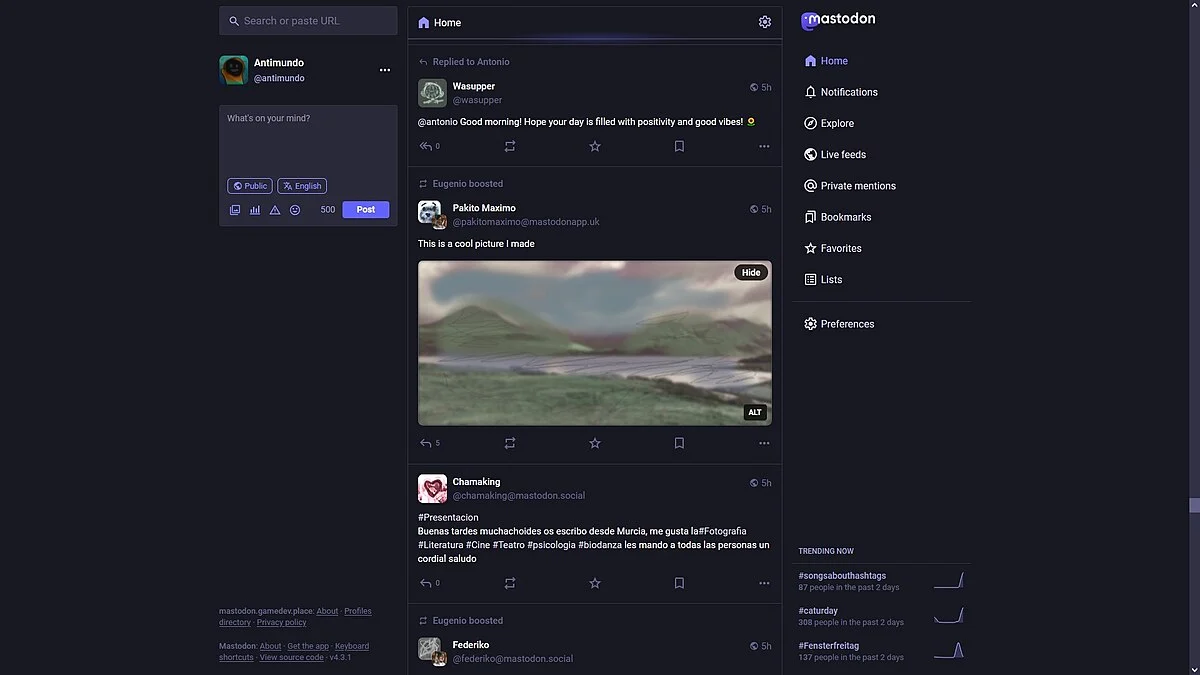Hide the image in Pakito's post
1200x675 pixels.
(751, 272)
